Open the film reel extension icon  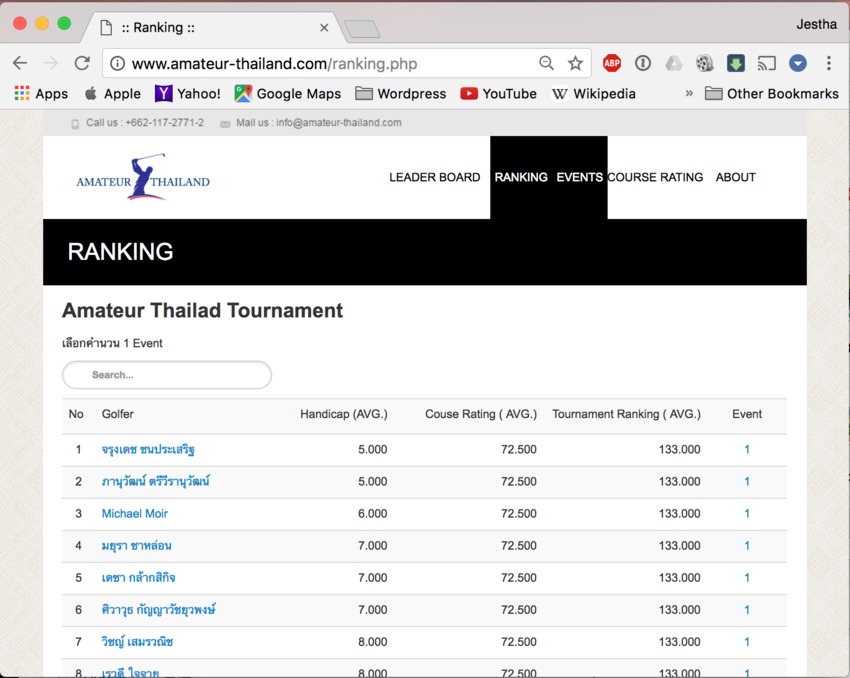705,62
